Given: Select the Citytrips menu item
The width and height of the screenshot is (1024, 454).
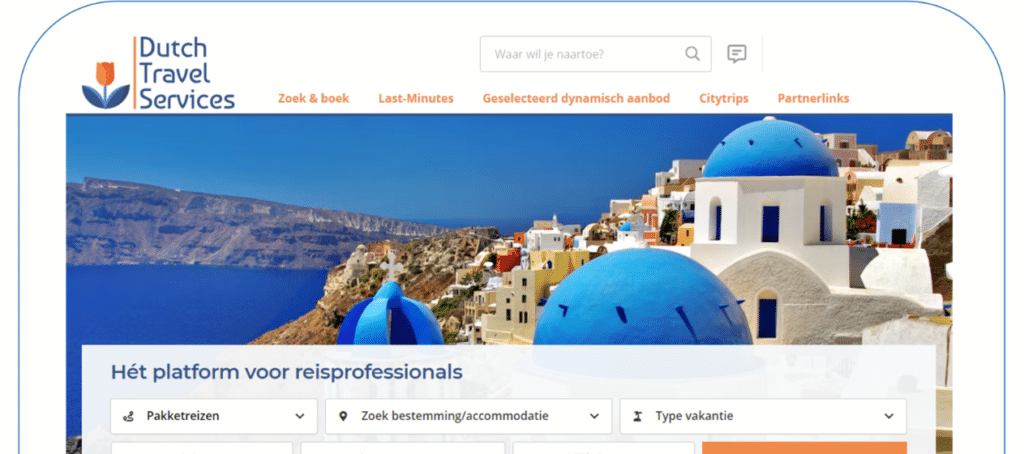Looking at the screenshot, I should tap(724, 99).
